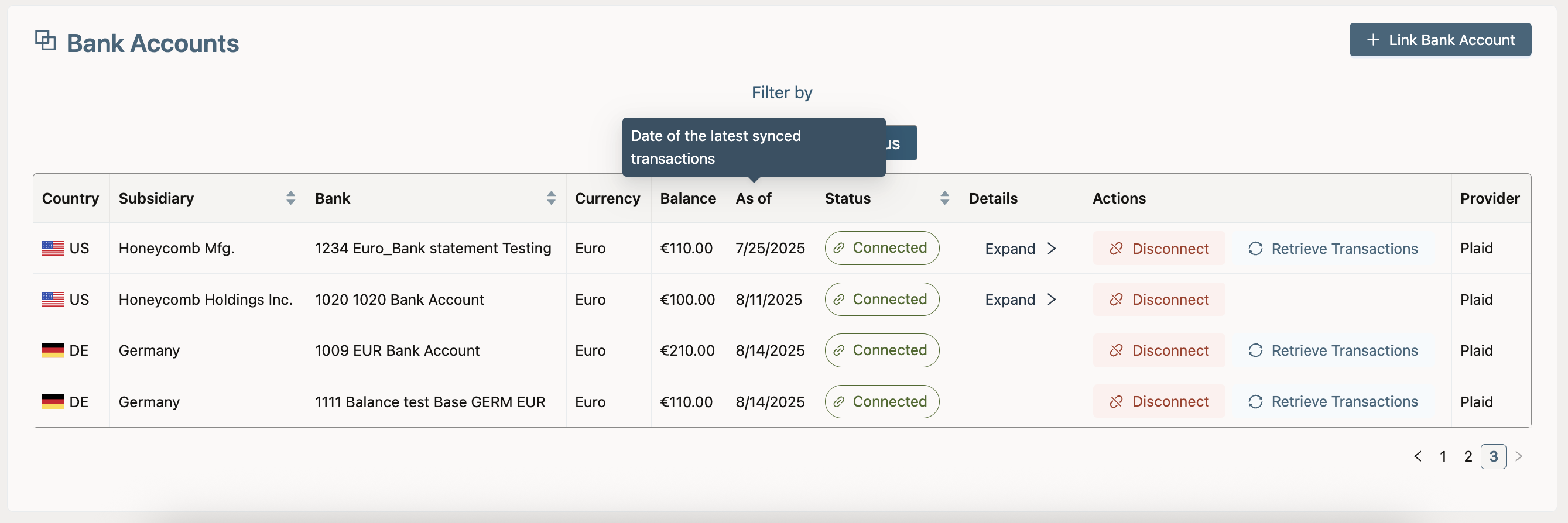Click Connected status for 1009 EUR Bank Account

click(881, 350)
